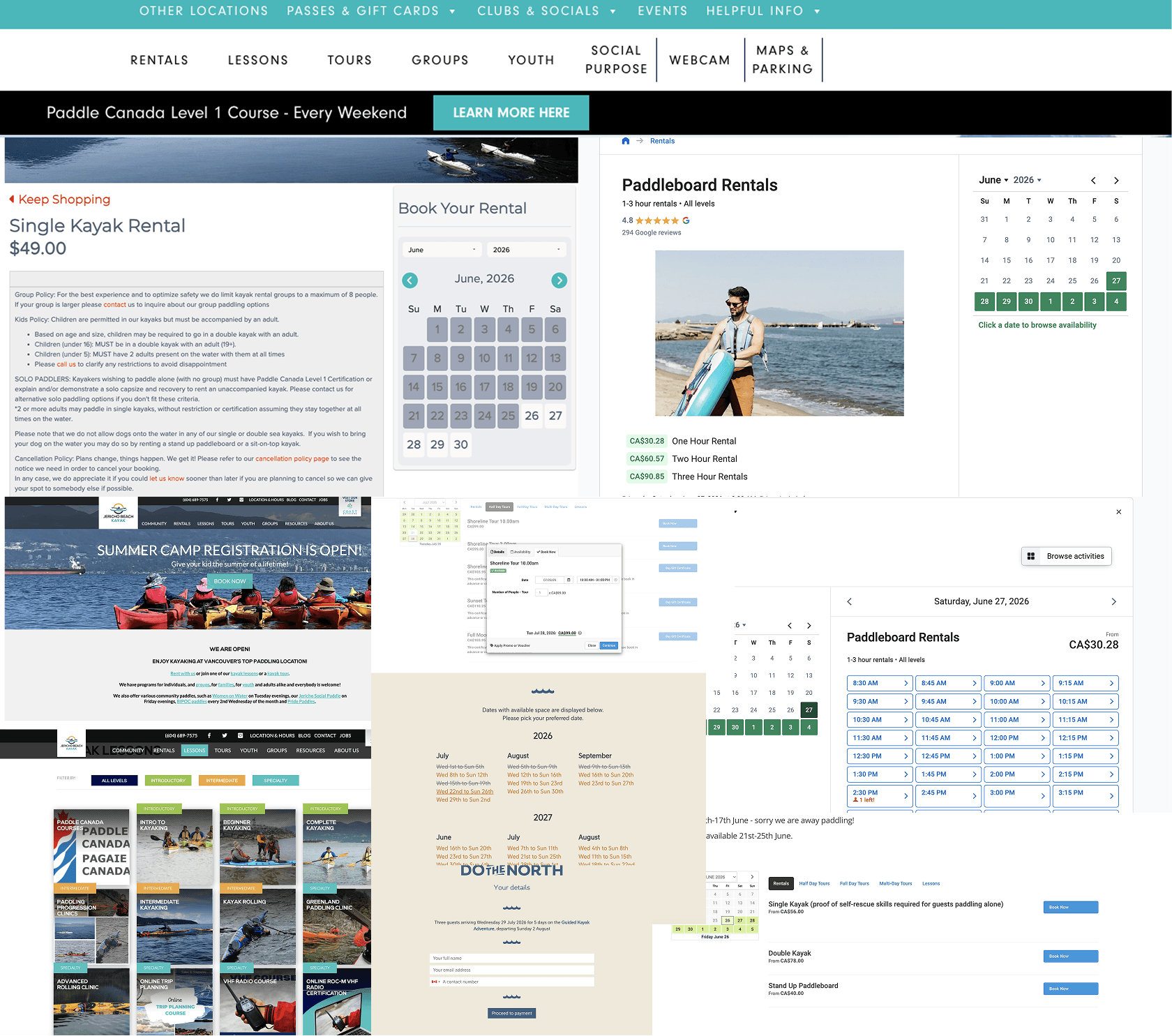The image size is (1172, 1036).
Task: Click the Keep Shopping back arrow link
Action: (x=60, y=200)
